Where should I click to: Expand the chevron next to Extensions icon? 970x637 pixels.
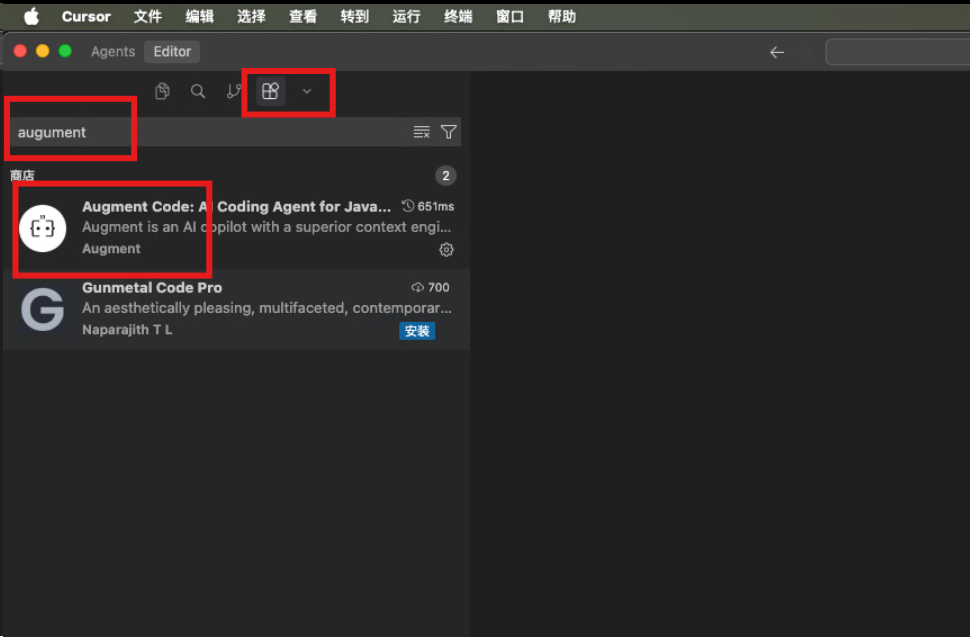[x=307, y=92]
